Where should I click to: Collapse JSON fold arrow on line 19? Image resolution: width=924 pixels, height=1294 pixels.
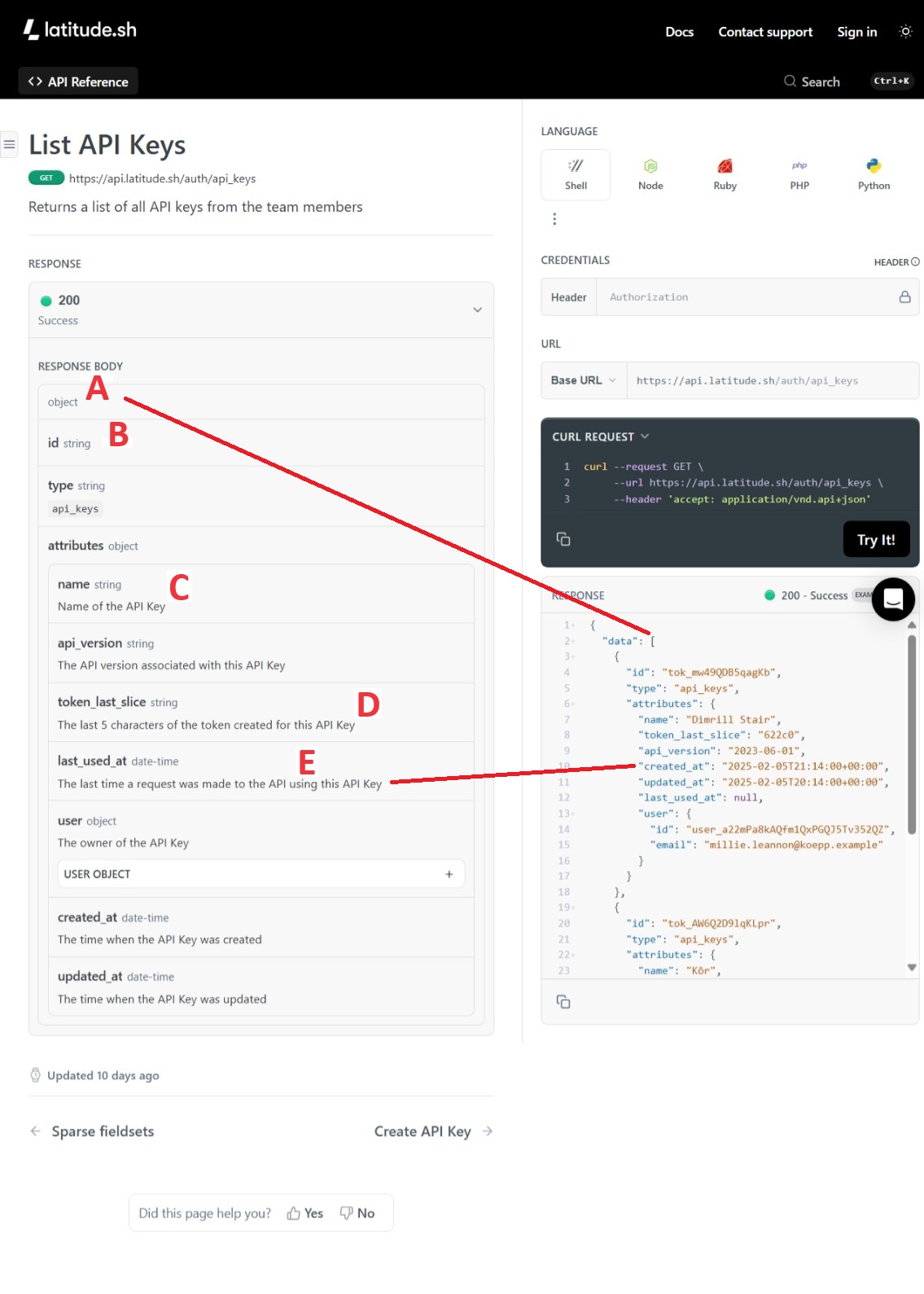pos(573,908)
